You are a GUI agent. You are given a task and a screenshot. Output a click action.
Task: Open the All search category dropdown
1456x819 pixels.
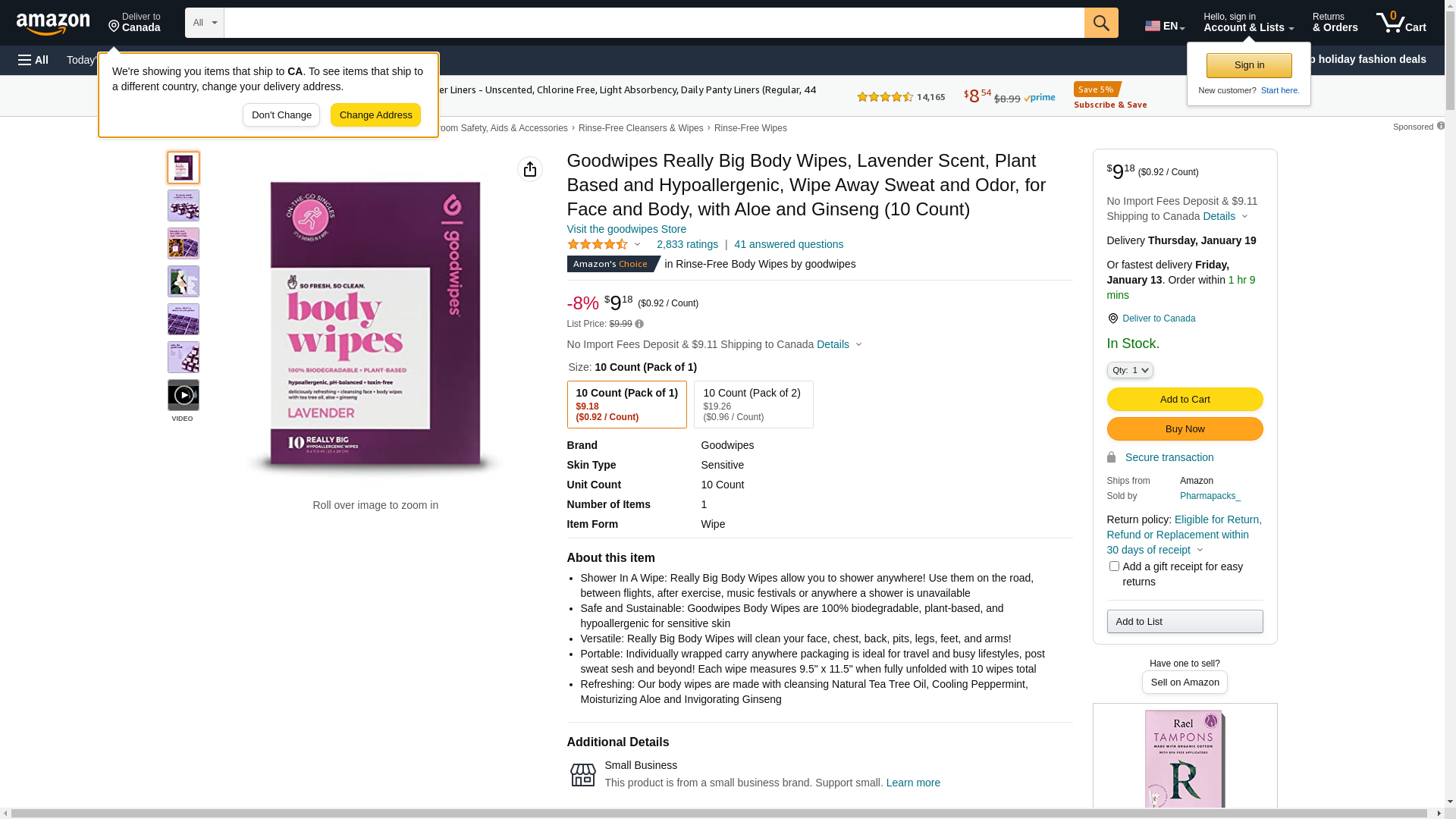205,23
